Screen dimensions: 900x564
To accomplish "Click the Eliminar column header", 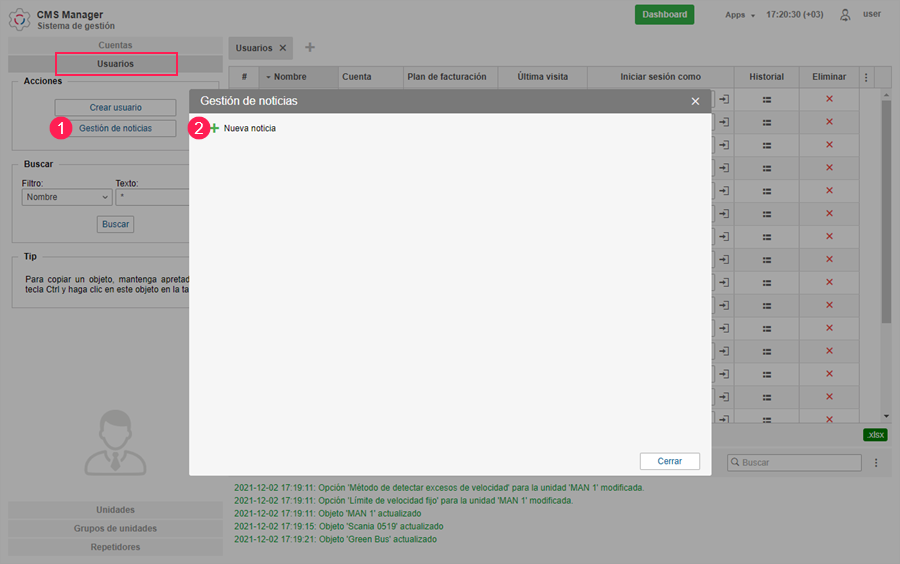I will [829, 77].
